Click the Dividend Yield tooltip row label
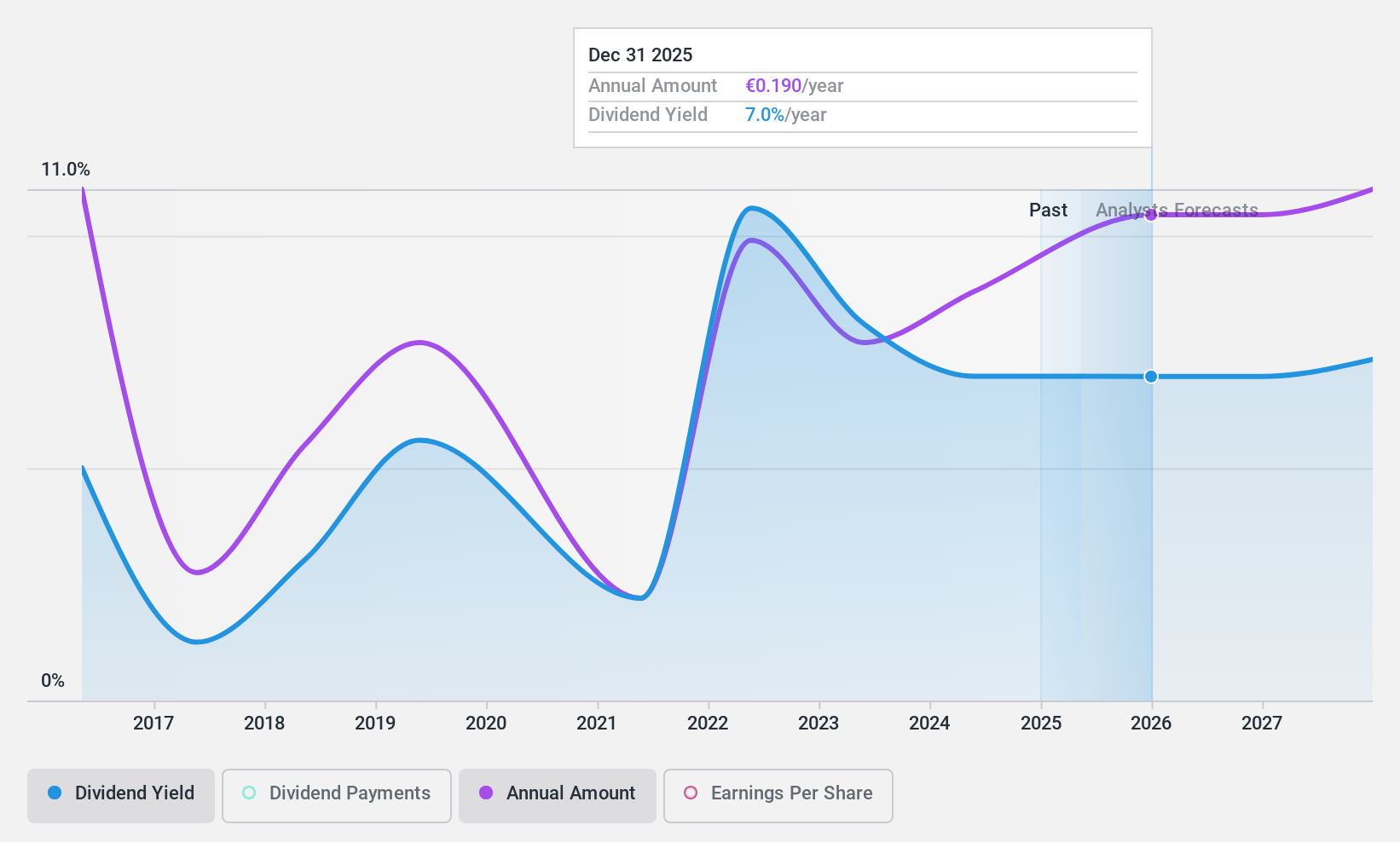1400x842 pixels. pos(648,115)
